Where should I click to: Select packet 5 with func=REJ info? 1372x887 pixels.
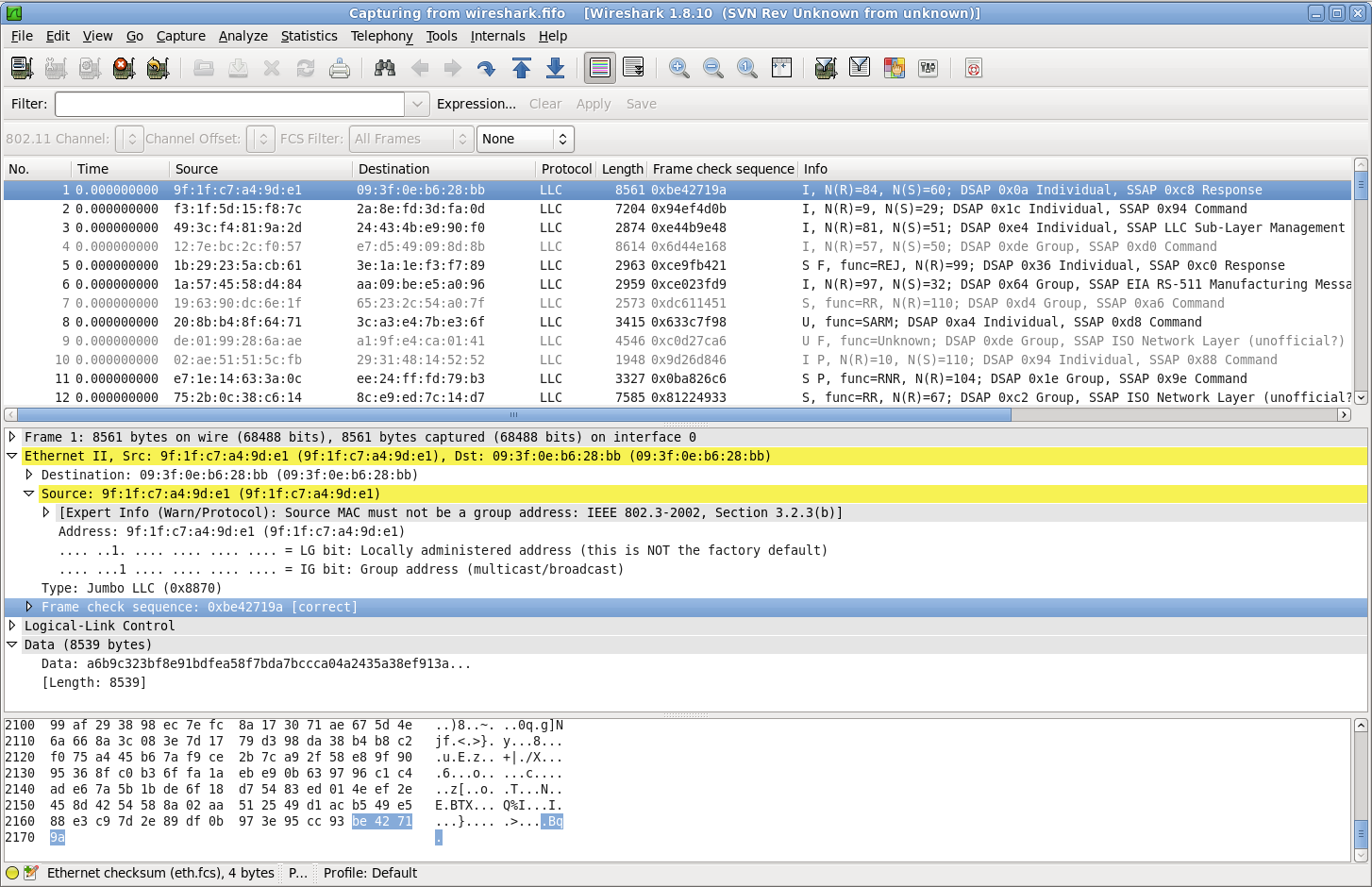[678, 265]
